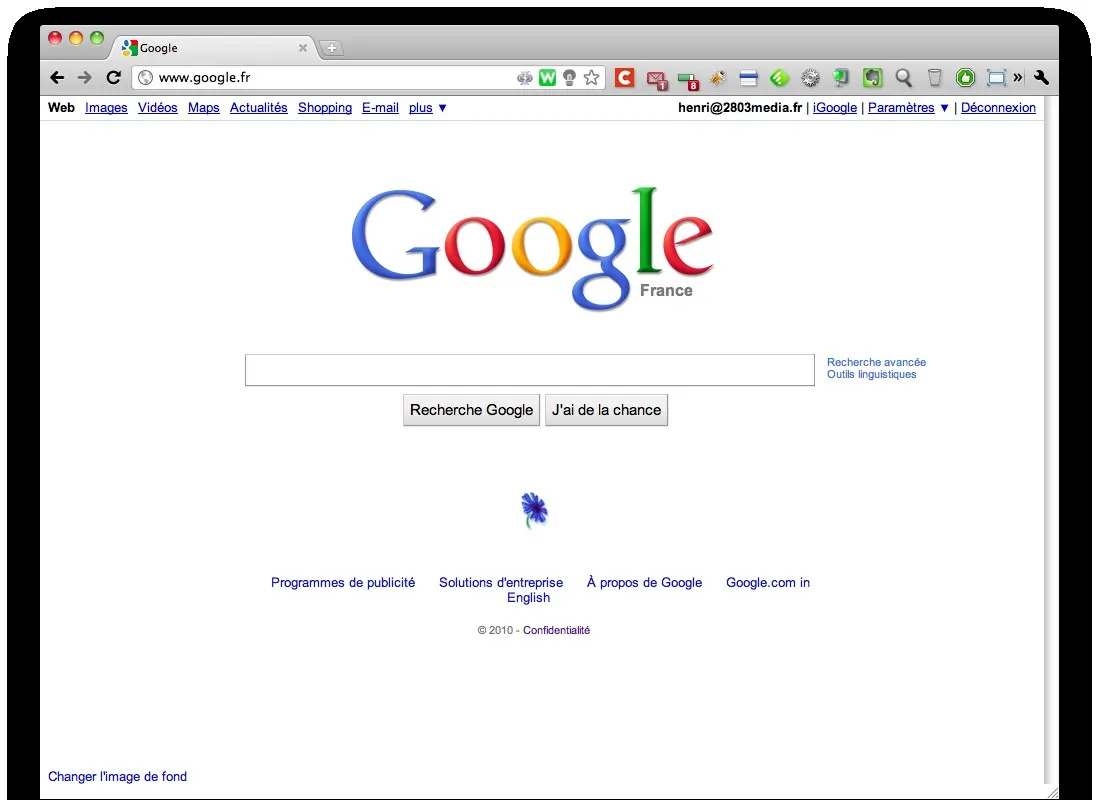This screenshot has height=800, width=1099.
Task: Click the blue flower image
Action: 534,510
